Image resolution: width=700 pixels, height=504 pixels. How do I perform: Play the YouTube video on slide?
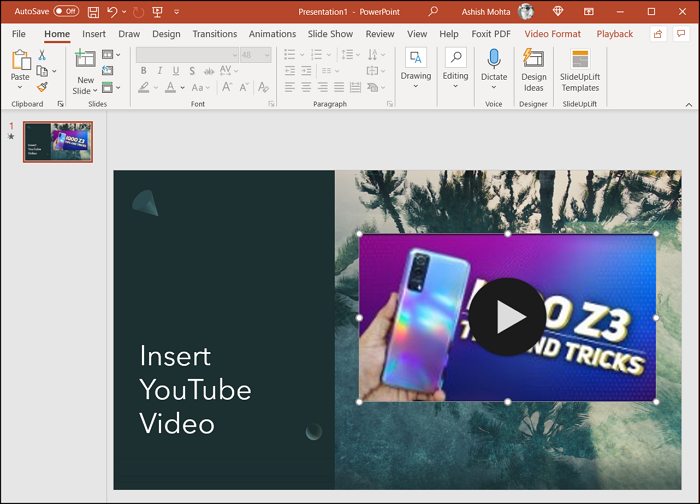(507, 317)
